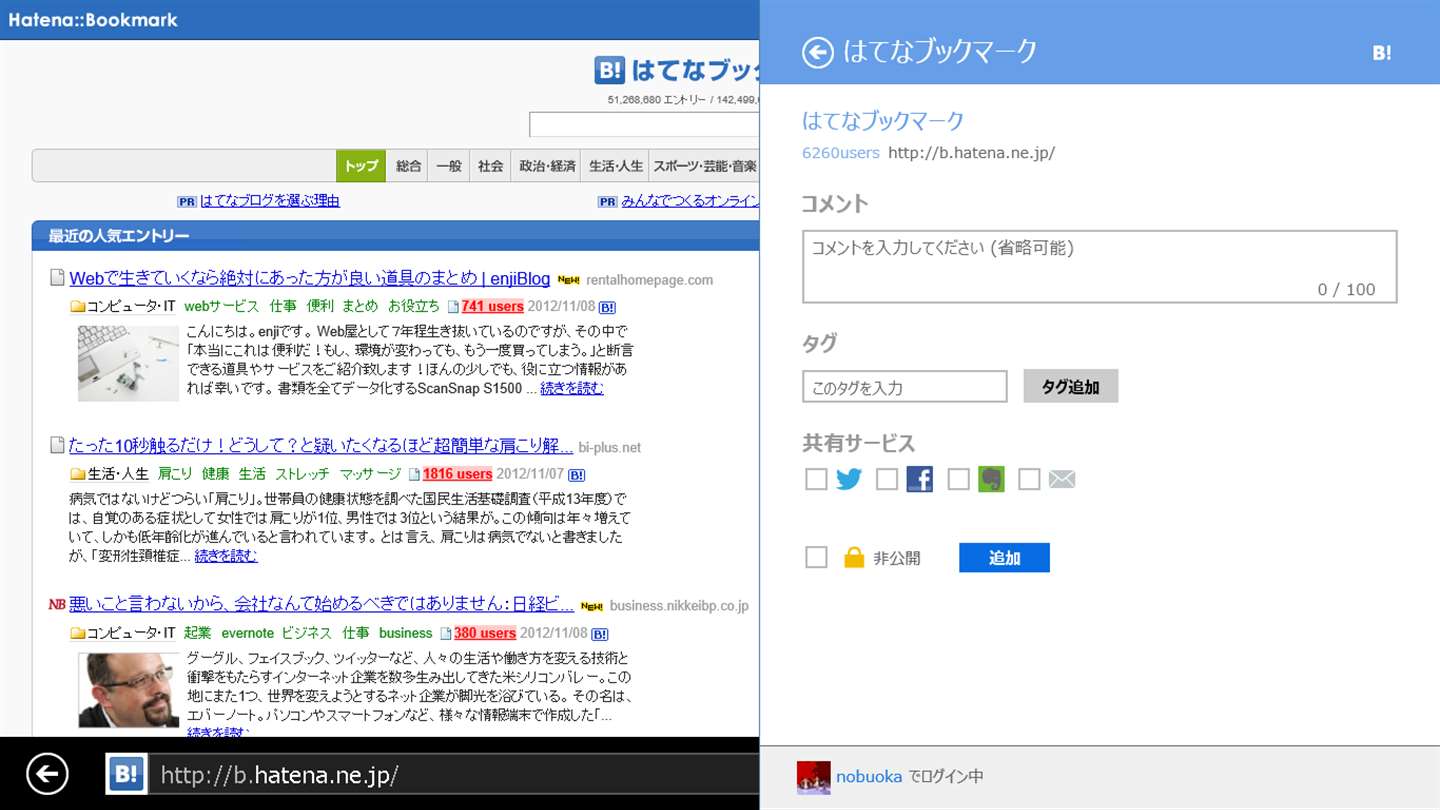Click the page search box
The height and width of the screenshot is (810, 1440).
644,125
